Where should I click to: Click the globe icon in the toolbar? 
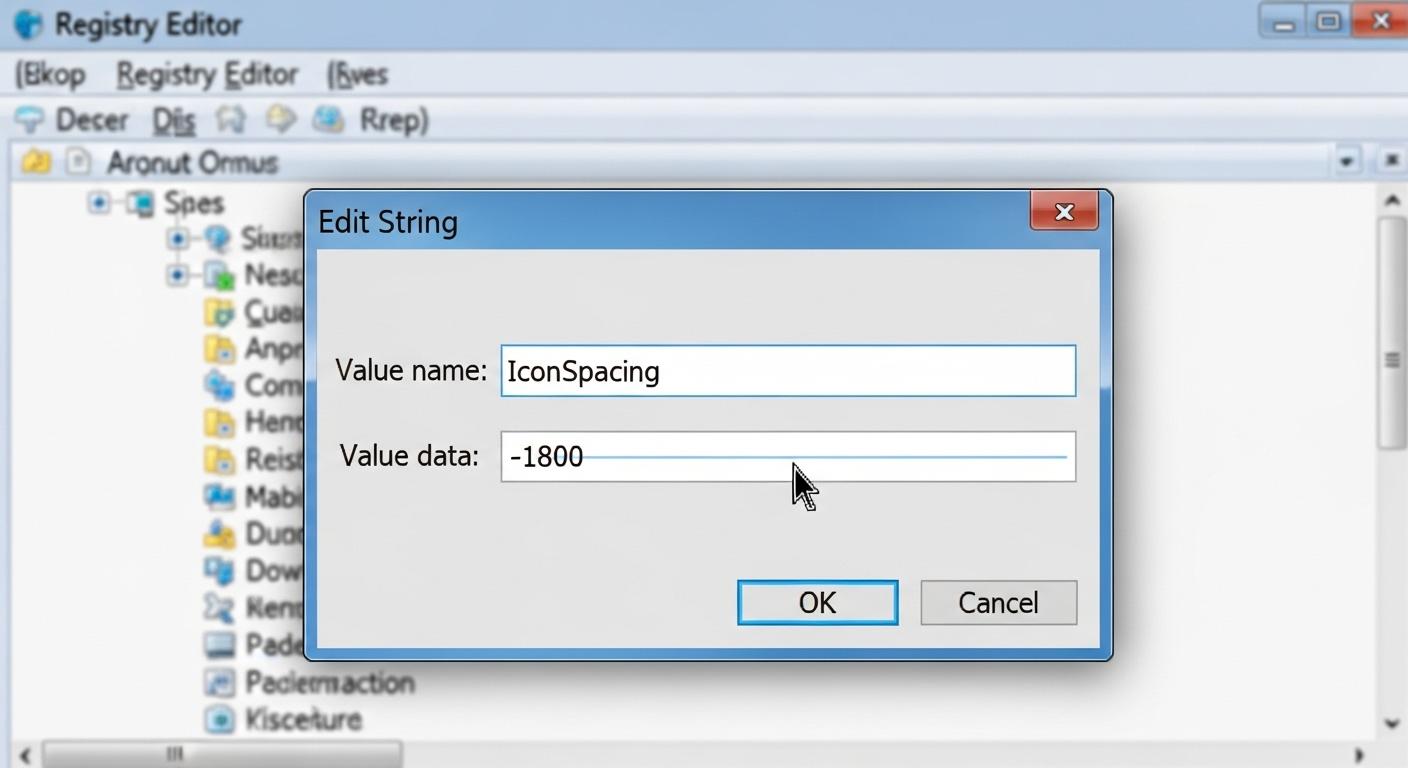(x=327, y=121)
